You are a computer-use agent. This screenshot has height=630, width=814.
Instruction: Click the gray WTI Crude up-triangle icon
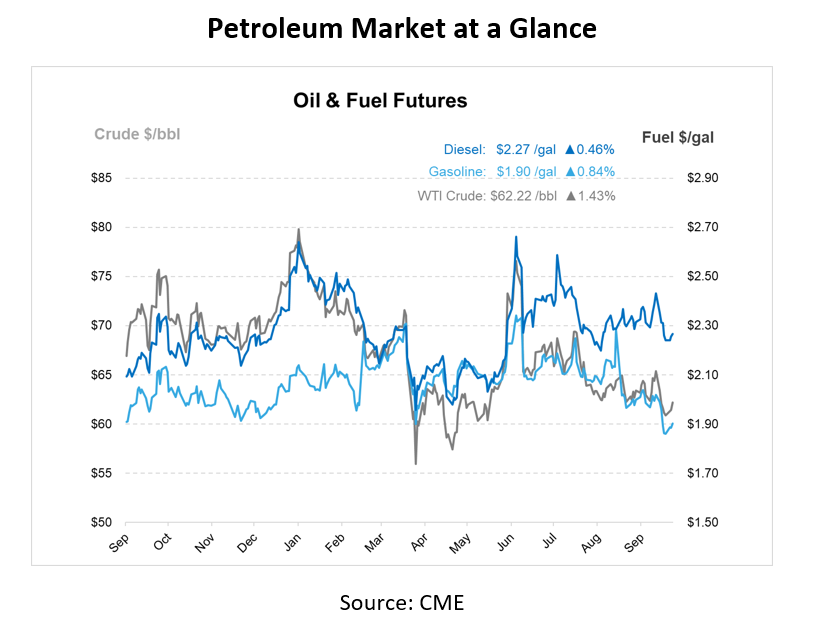click(571, 195)
